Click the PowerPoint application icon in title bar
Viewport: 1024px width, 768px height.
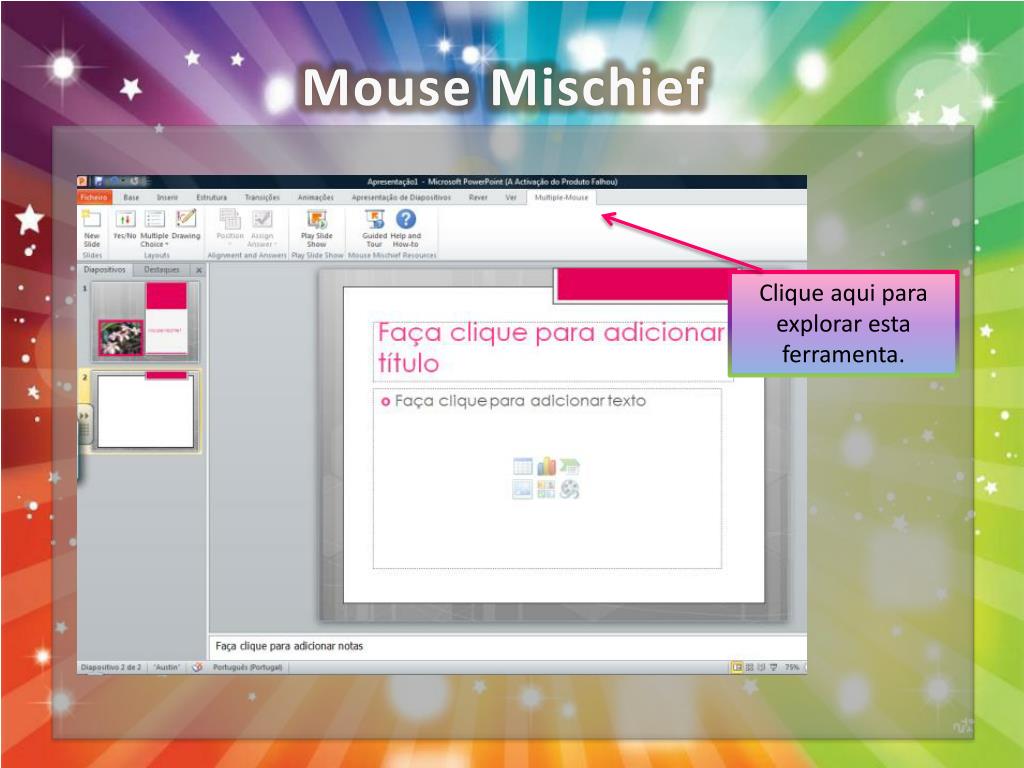(82, 181)
